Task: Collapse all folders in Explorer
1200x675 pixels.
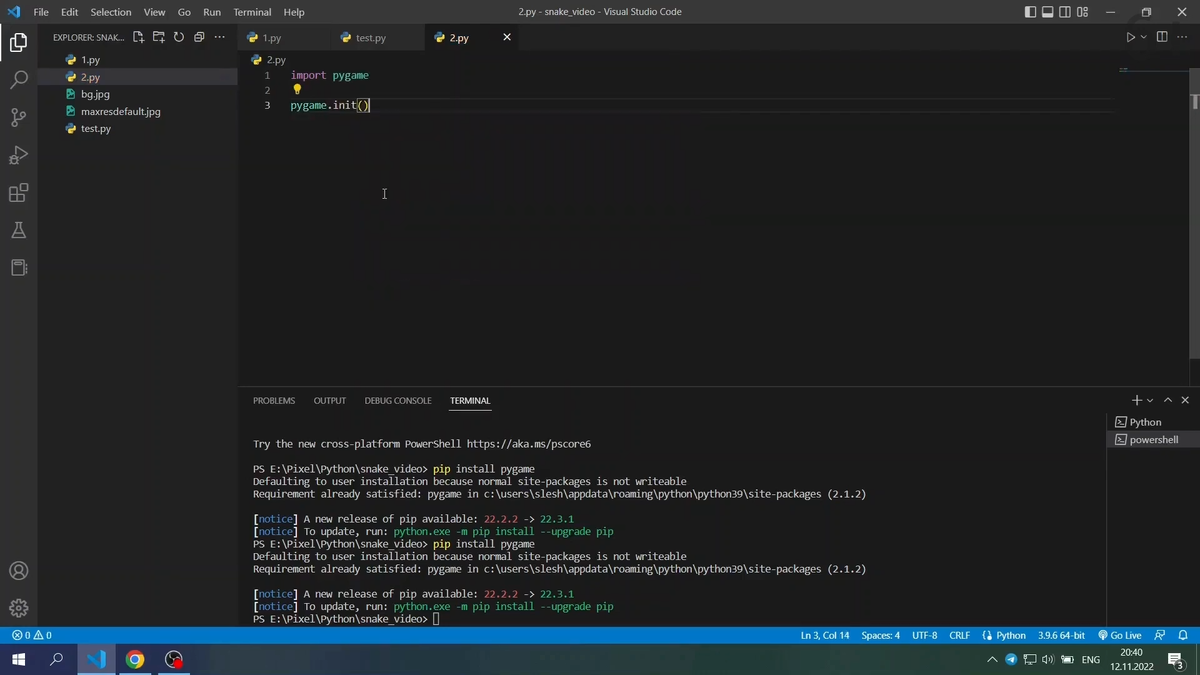Action: (x=199, y=37)
